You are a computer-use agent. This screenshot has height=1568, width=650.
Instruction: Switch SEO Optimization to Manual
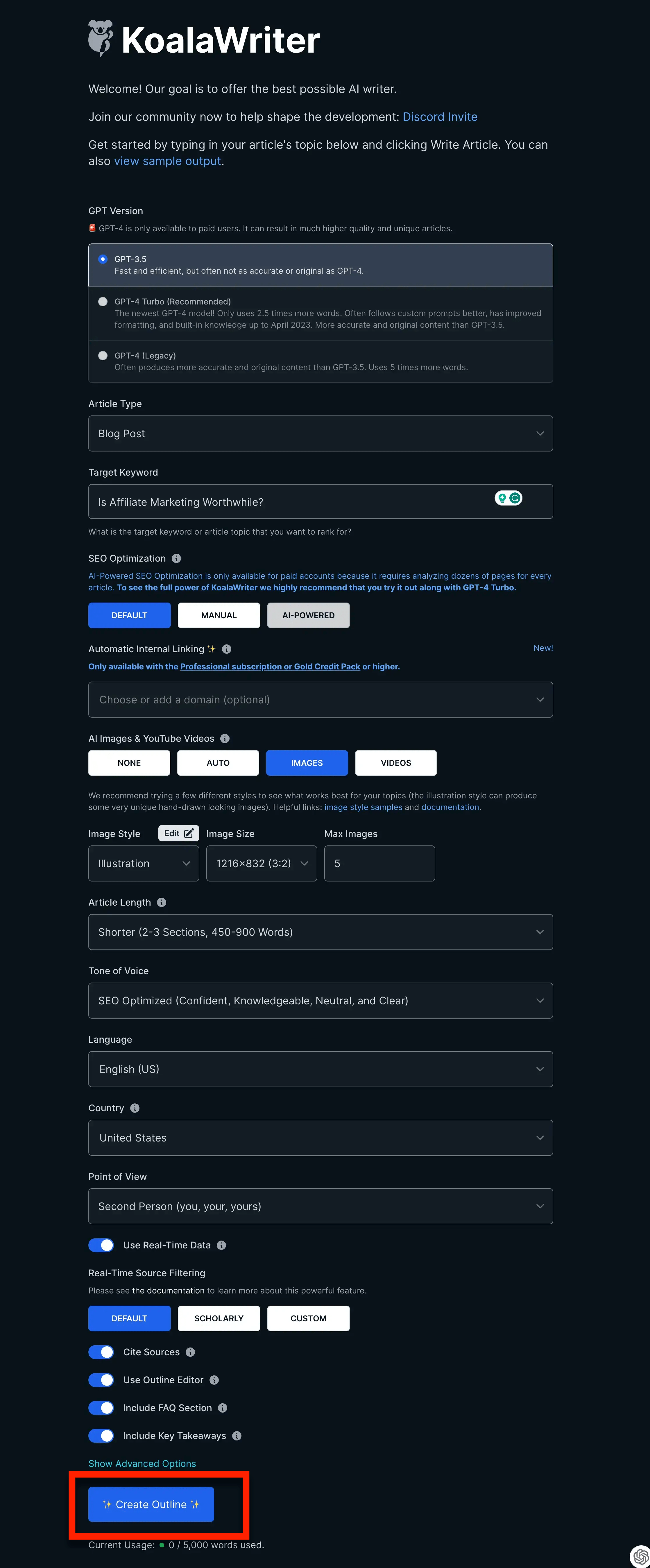pos(219,615)
